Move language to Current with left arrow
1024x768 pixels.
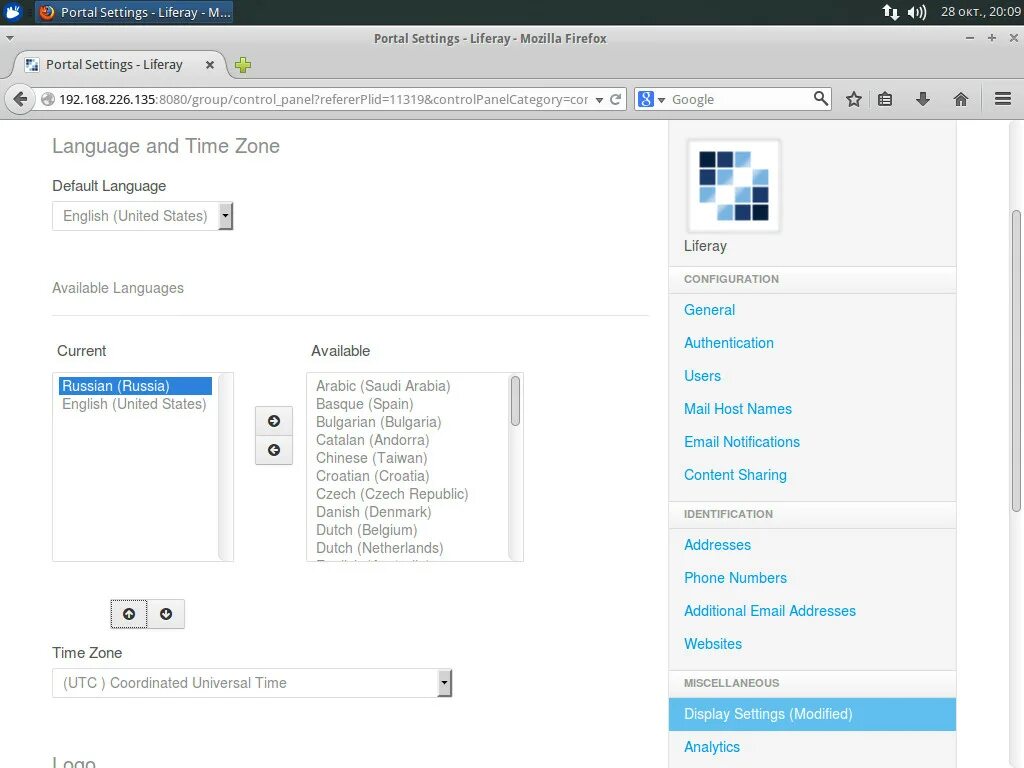tap(274, 450)
